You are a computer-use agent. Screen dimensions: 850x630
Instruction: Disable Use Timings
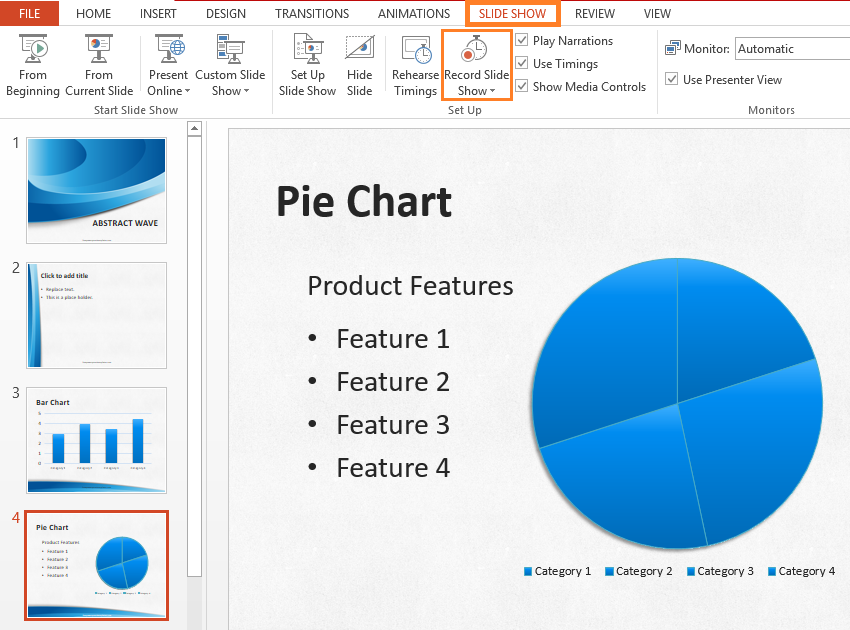point(521,63)
